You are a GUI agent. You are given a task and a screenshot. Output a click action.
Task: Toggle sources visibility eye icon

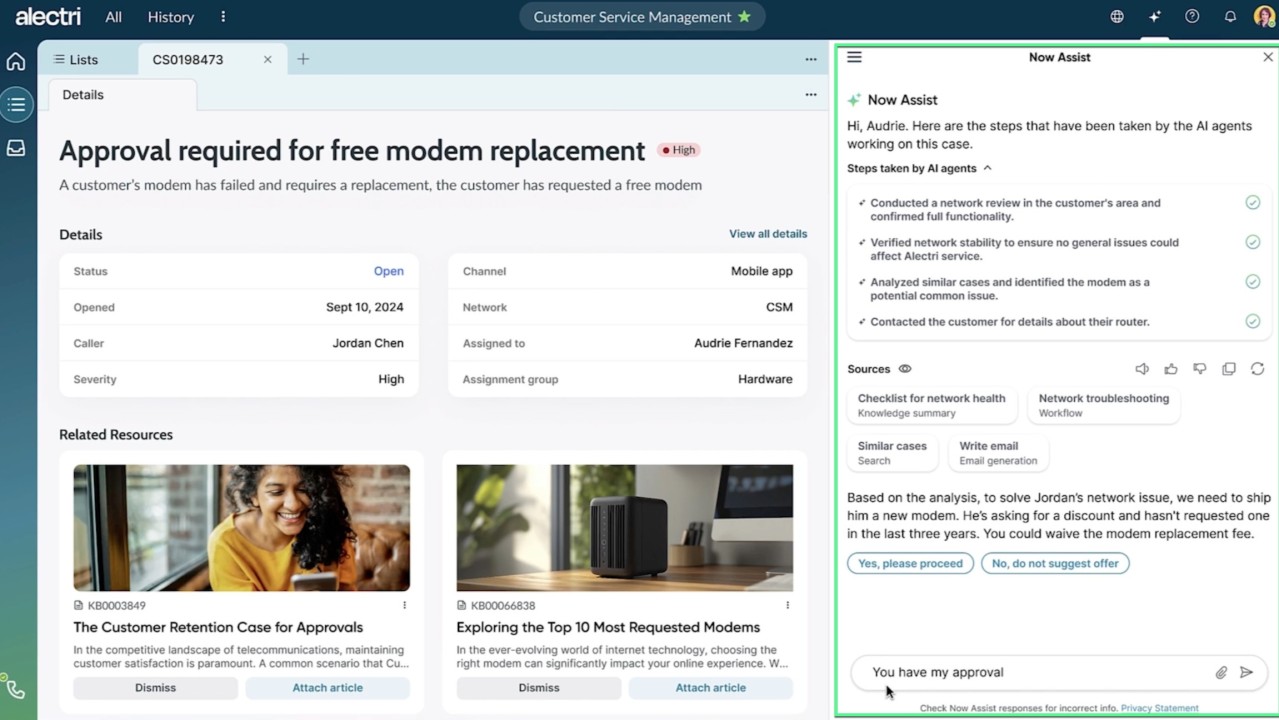pos(905,369)
